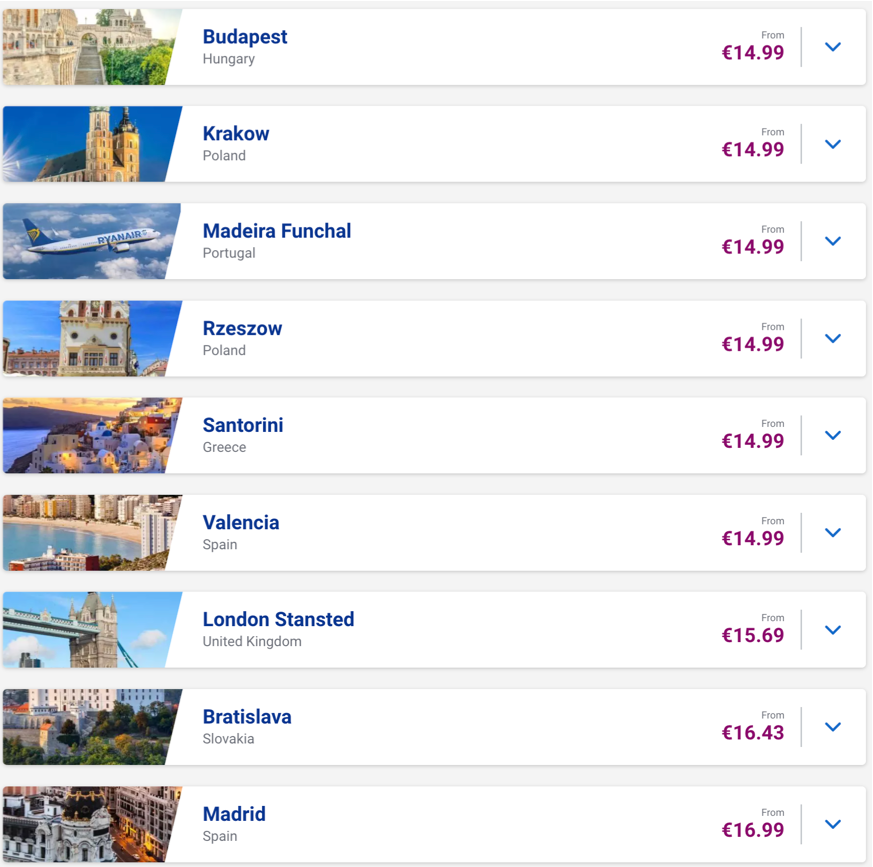This screenshot has height=867, width=873.
Task: Open the Krakow destination link
Action: (236, 134)
